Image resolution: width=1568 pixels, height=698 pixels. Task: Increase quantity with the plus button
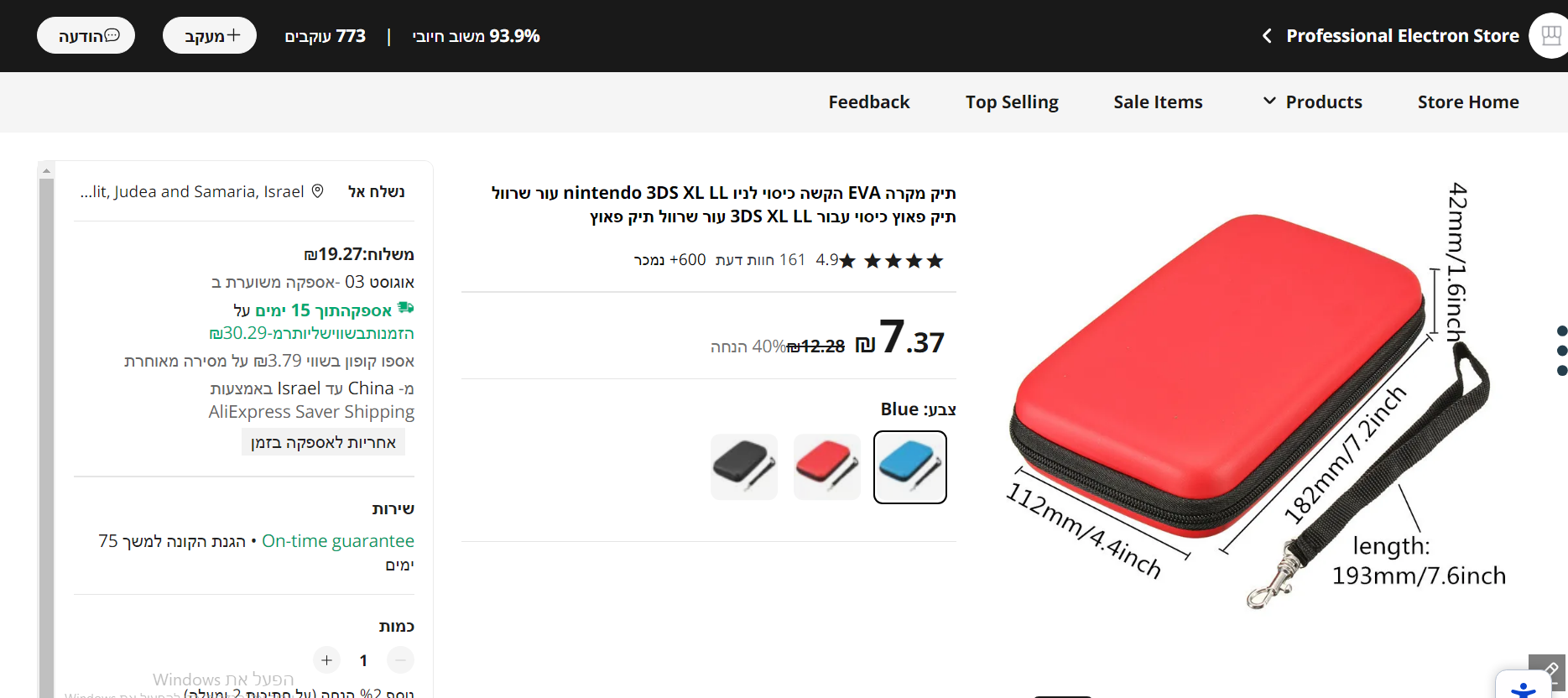[x=326, y=660]
